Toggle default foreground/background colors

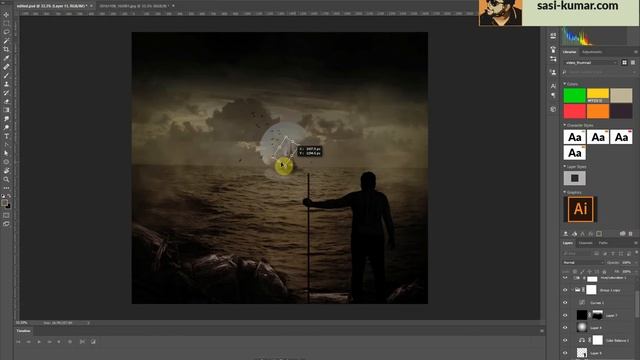click(3, 196)
